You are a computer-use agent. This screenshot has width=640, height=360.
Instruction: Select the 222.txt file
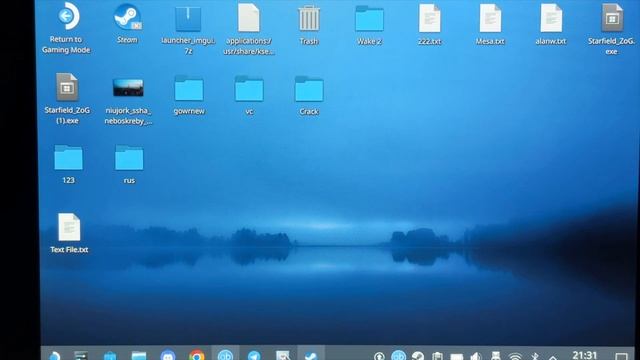tap(429, 24)
